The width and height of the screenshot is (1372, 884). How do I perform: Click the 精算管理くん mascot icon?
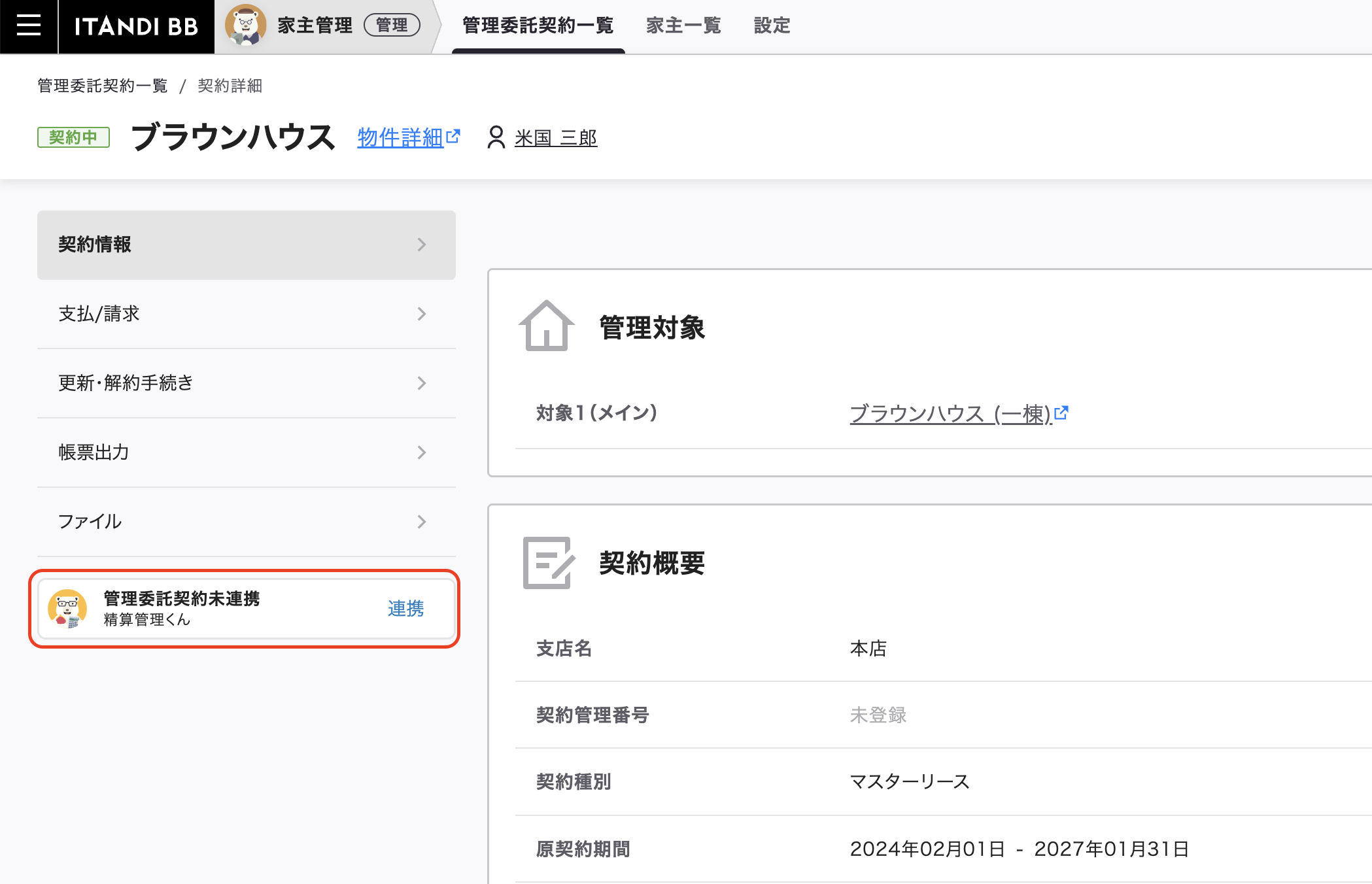tap(67, 609)
